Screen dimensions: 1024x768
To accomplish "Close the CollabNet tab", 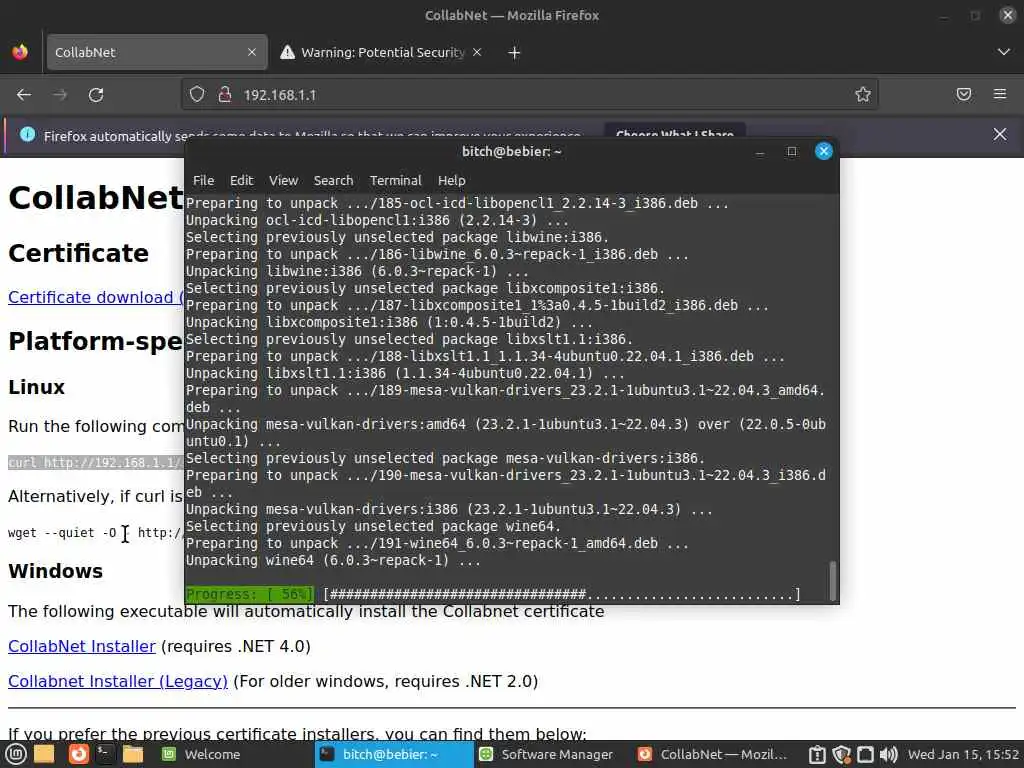I will [x=251, y=52].
